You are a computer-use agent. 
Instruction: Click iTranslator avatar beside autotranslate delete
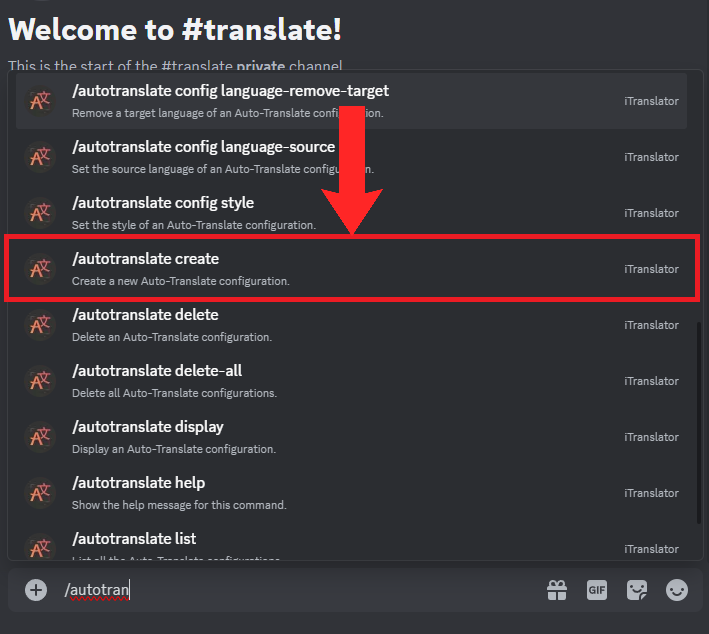pyautogui.click(x=41, y=325)
